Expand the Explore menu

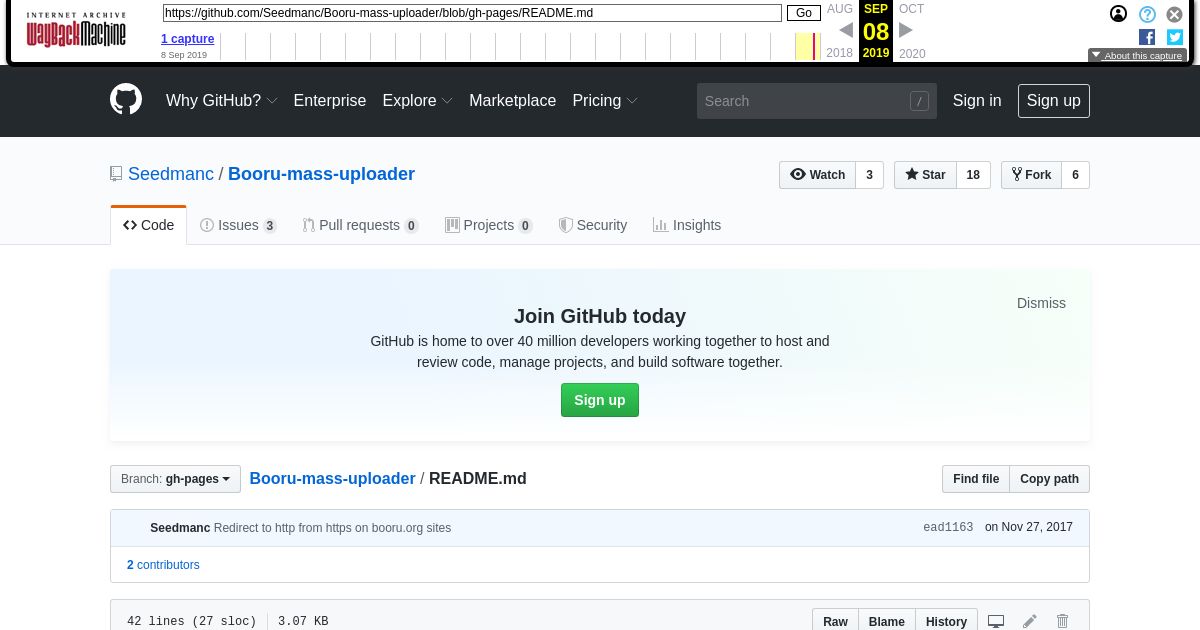coord(417,101)
